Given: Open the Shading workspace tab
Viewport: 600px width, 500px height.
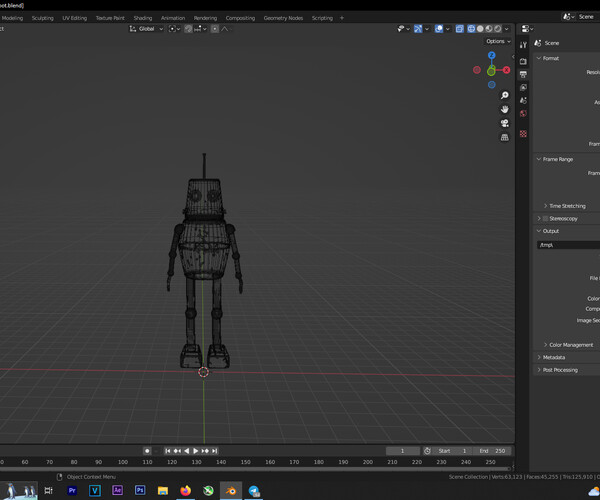Looking at the screenshot, I should (143, 18).
